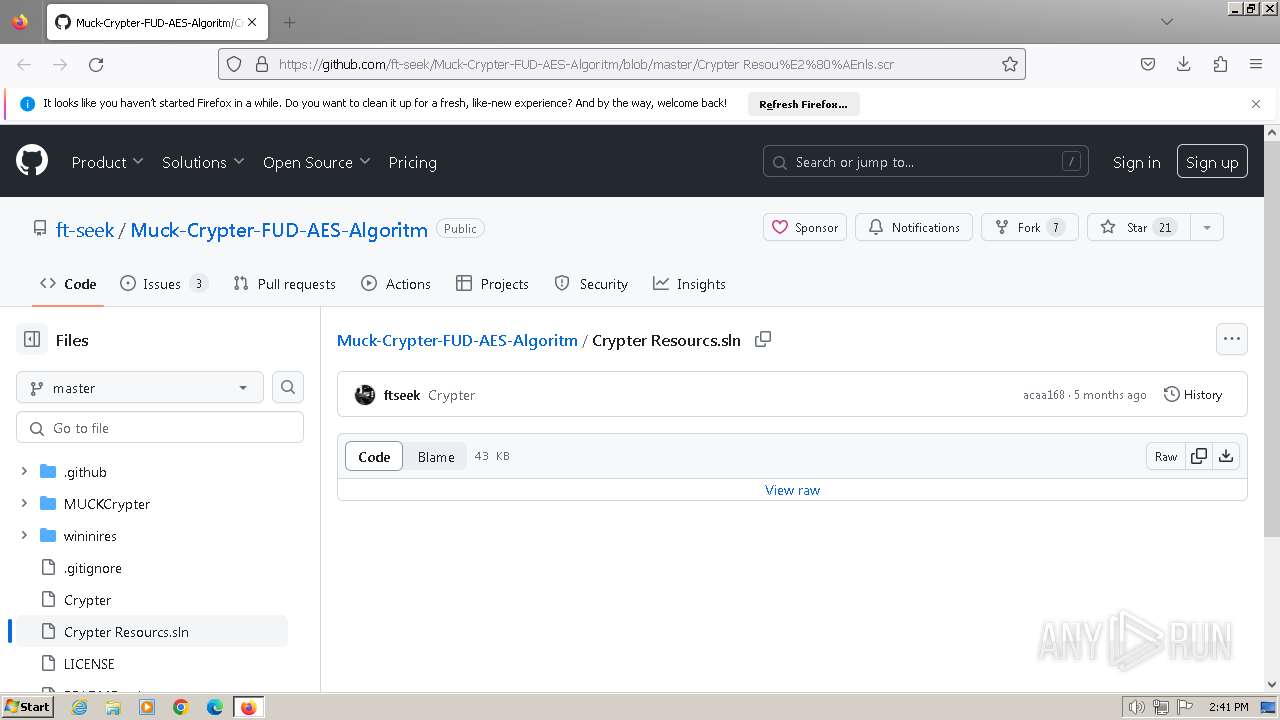This screenshot has width=1280, height=720.
Task: Copy the file path with the copy icon
Action: click(763, 340)
